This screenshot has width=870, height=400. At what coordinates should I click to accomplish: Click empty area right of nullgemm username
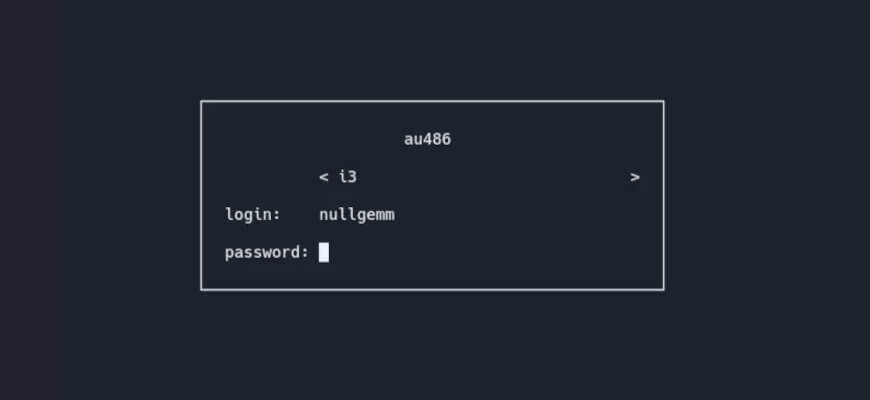[516, 215]
